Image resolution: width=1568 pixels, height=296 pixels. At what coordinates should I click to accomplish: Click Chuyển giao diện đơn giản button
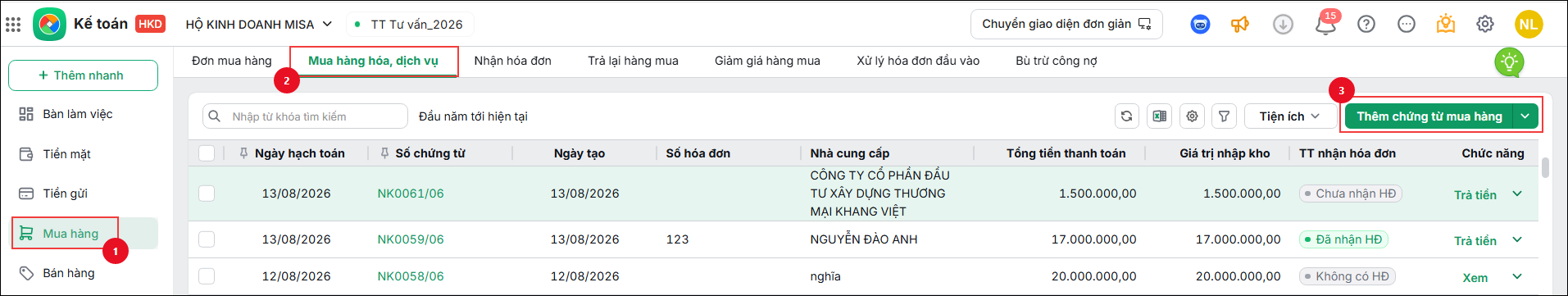[1066, 24]
